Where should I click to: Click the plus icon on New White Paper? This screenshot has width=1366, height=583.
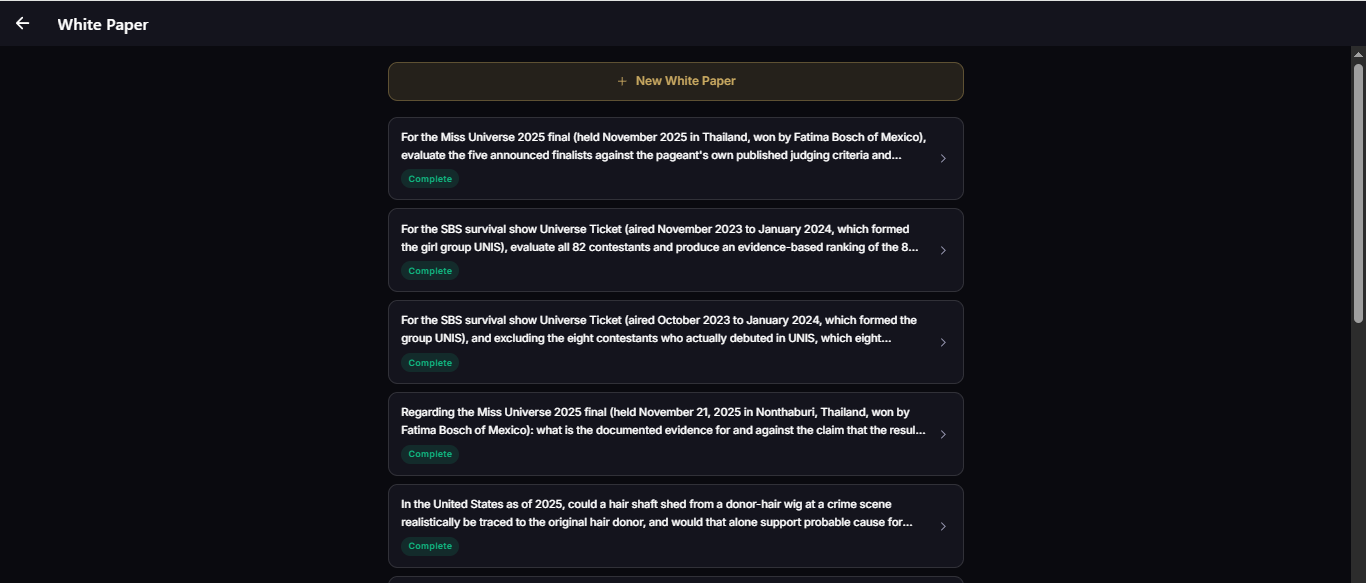622,81
